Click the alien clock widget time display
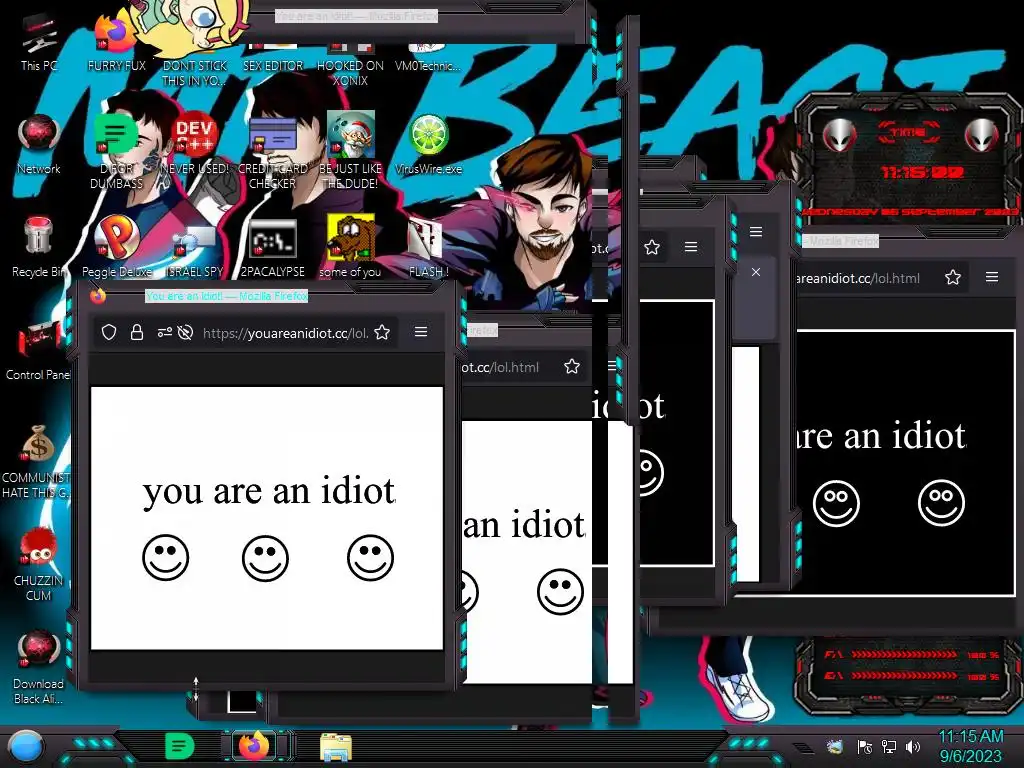 coord(923,172)
